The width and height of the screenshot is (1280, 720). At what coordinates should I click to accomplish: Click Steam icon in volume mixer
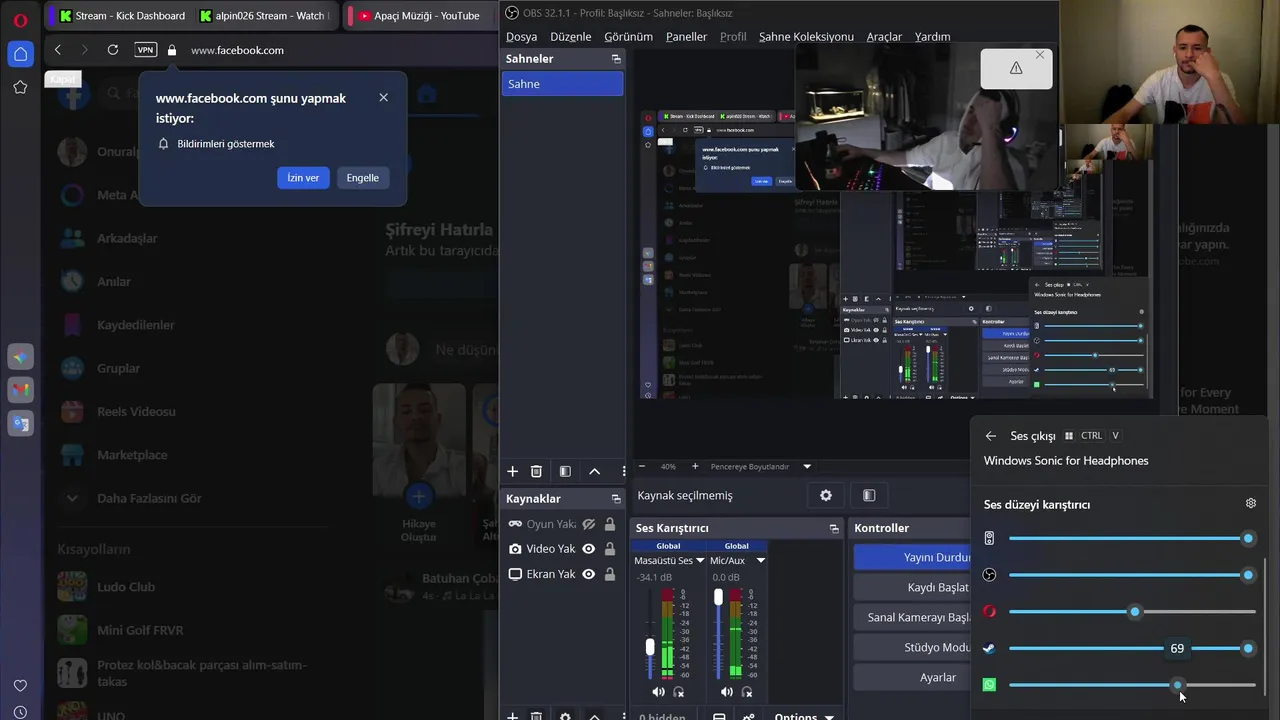[989, 648]
